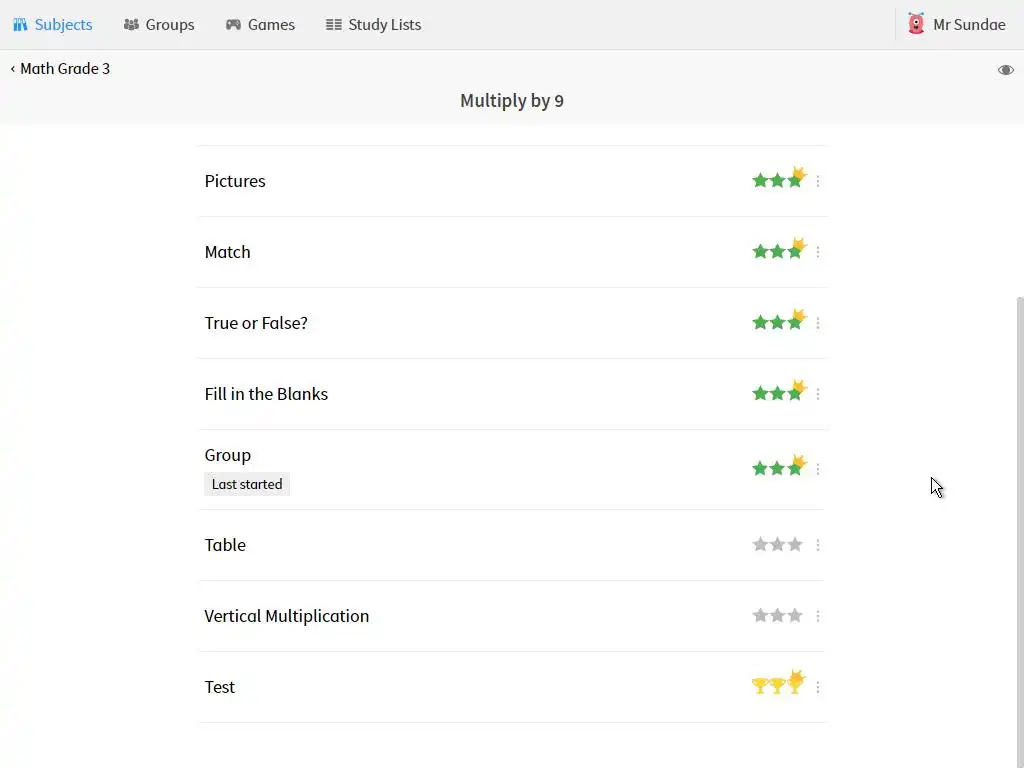
Task: Expand options for Vertical Multiplication
Action: coord(818,616)
